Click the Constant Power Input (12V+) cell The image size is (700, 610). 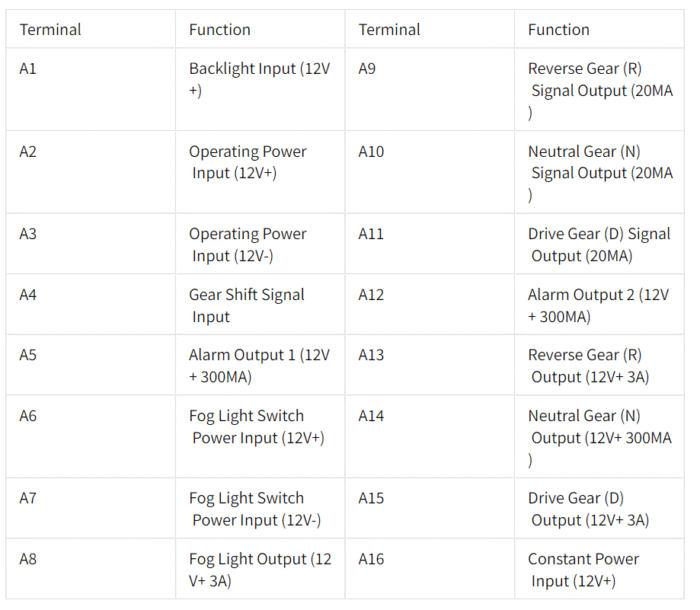(x=599, y=569)
